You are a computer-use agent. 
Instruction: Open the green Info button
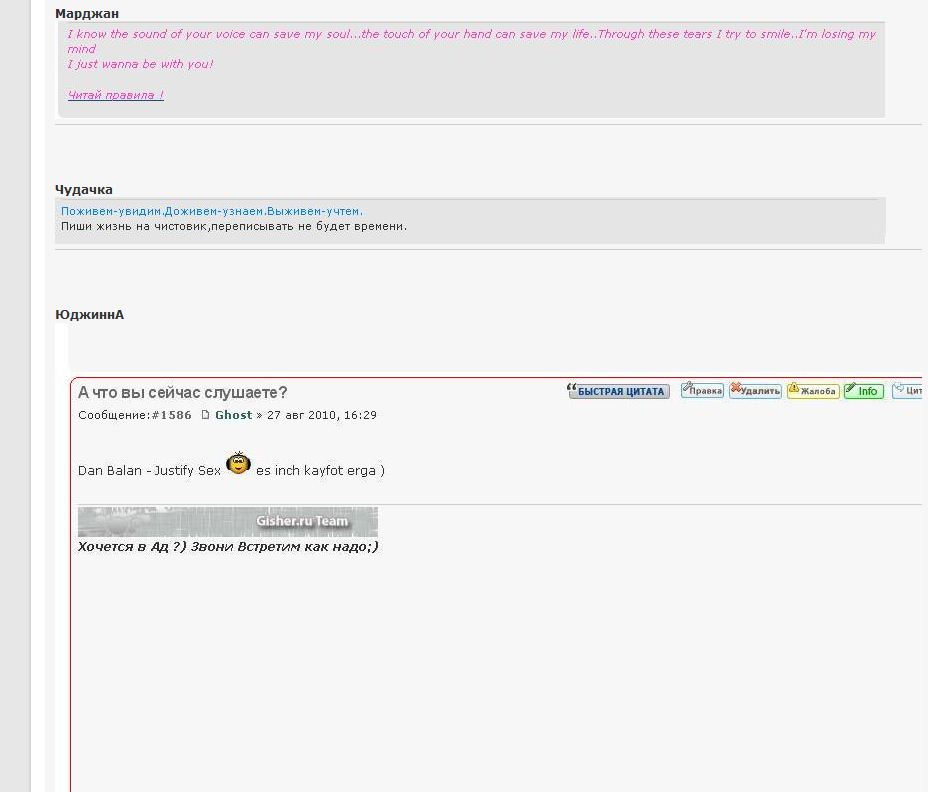pos(863,391)
